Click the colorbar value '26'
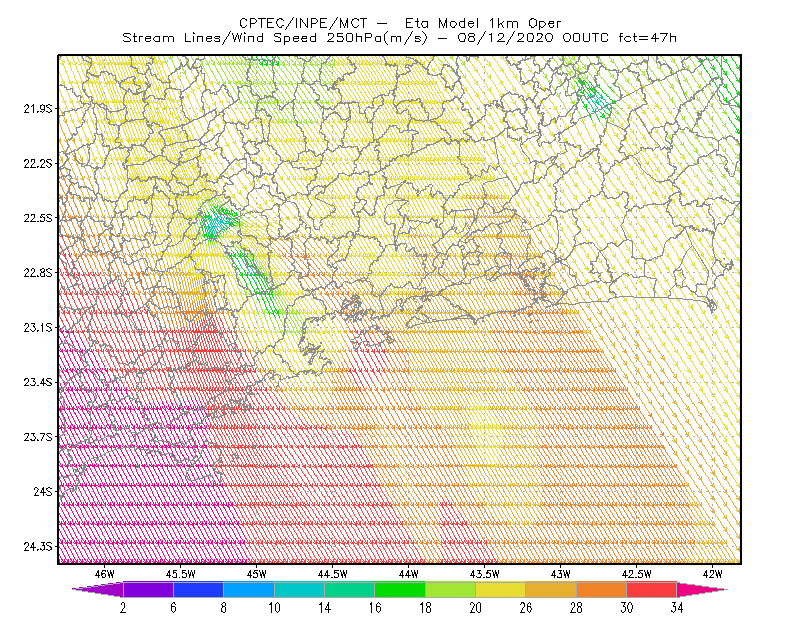Viewport: 800px width, 618px height. (526, 608)
